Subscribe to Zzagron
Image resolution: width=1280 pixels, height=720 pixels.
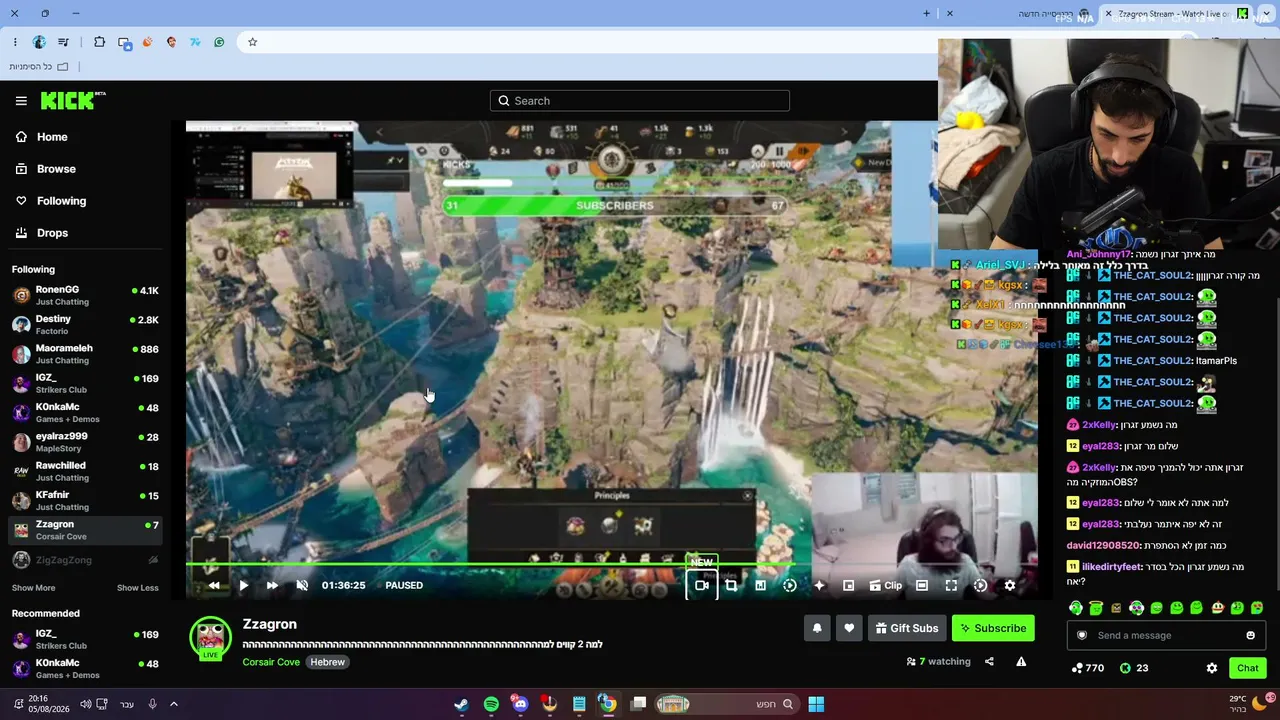pyautogui.click(x=993, y=628)
